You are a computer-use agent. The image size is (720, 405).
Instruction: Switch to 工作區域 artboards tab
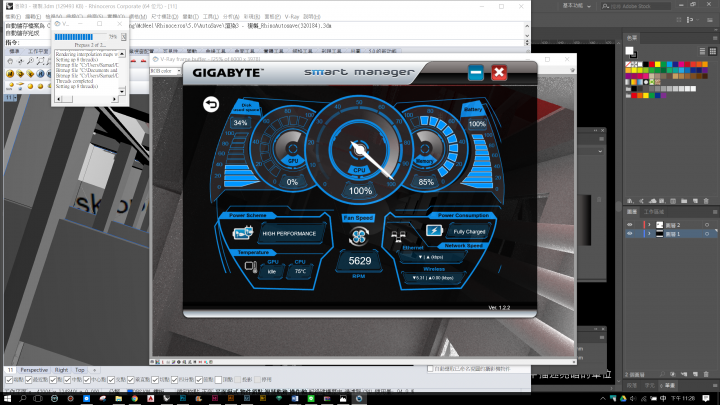[x=653, y=212]
